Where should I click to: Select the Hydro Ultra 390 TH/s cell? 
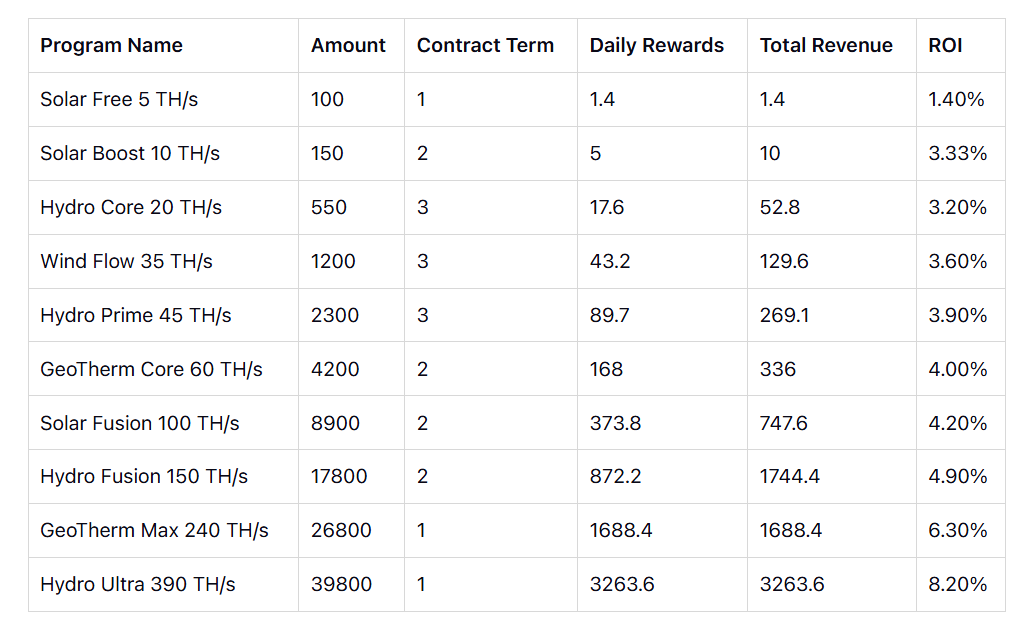click(x=138, y=585)
